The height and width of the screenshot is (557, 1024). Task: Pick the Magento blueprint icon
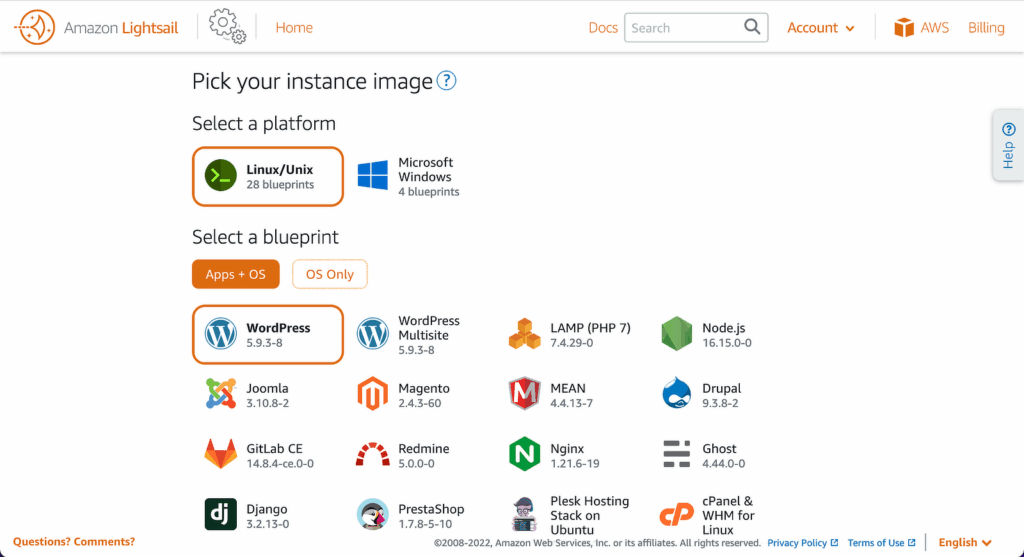coord(373,394)
